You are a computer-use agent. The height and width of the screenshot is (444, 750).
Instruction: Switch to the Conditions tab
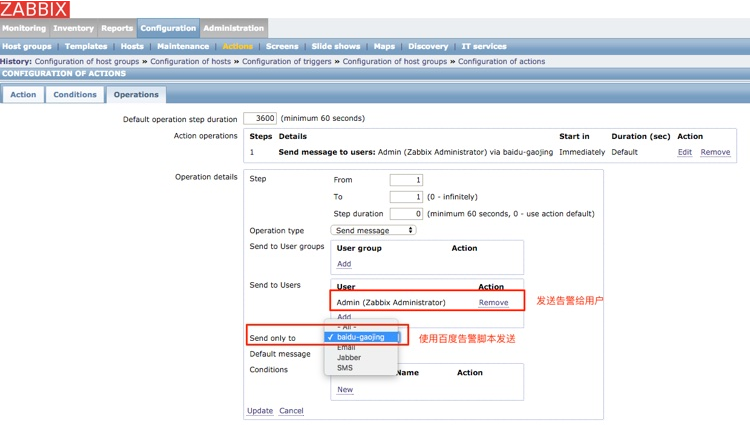point(75,95)
